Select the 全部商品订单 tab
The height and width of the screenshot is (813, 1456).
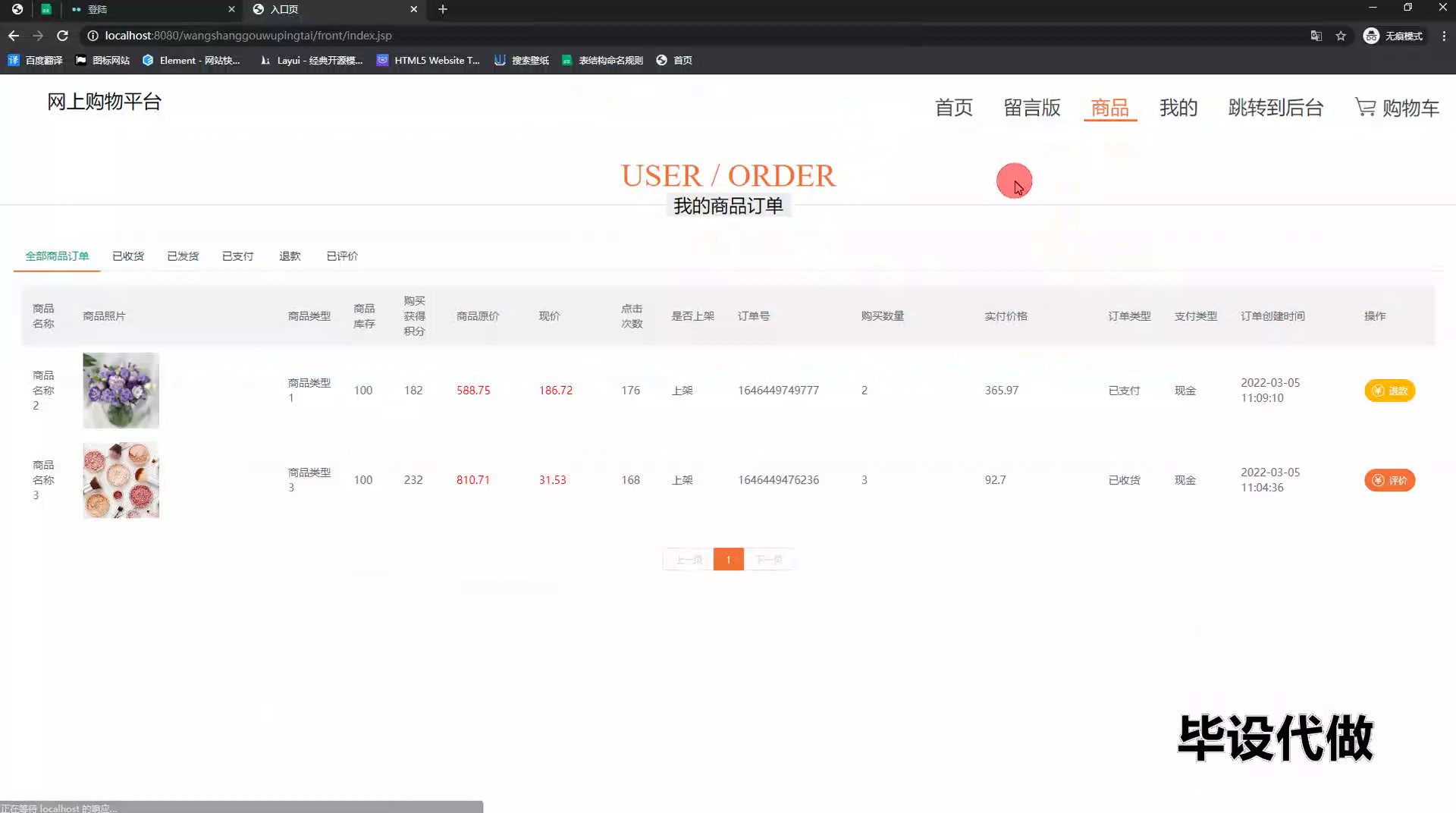coord(57,256)
